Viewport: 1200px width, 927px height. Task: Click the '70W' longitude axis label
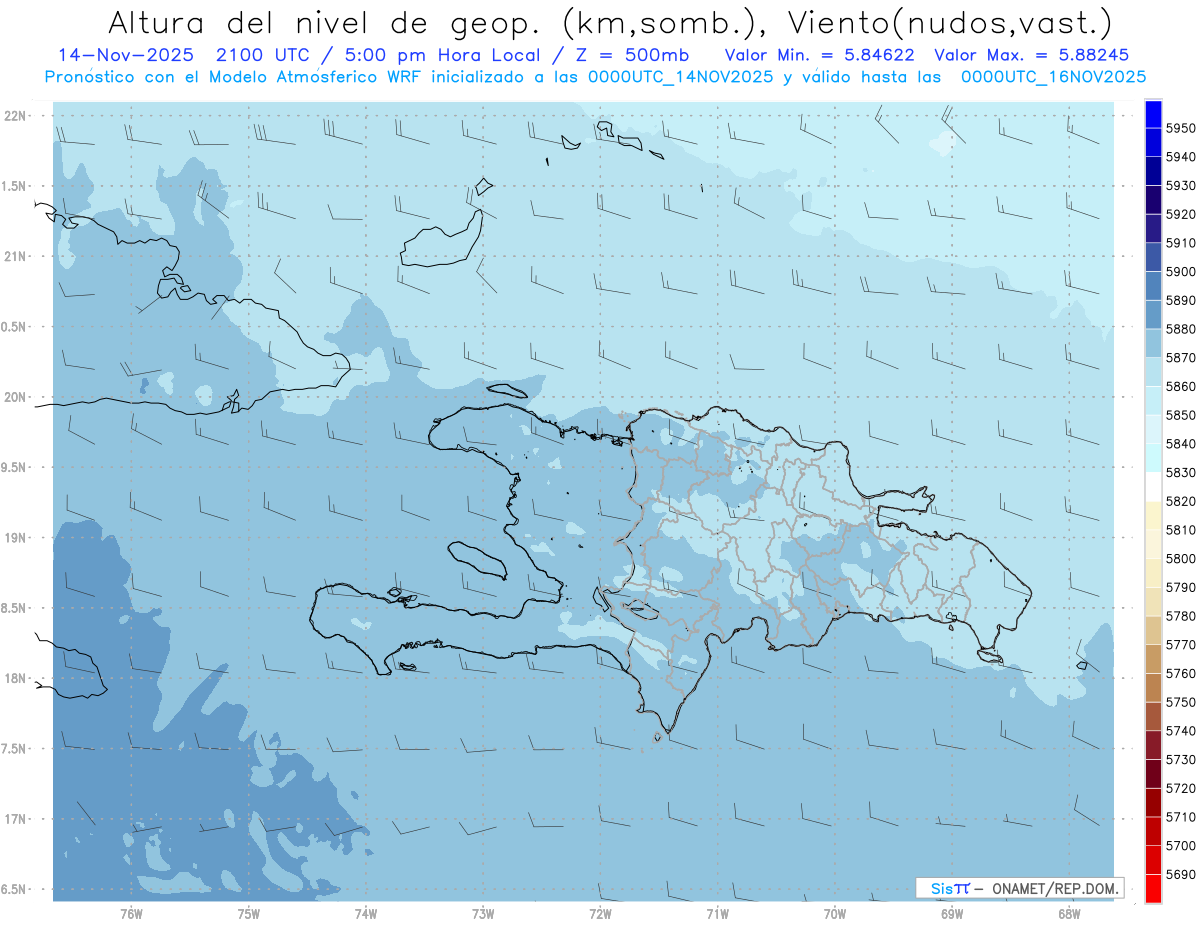[835, 913]
